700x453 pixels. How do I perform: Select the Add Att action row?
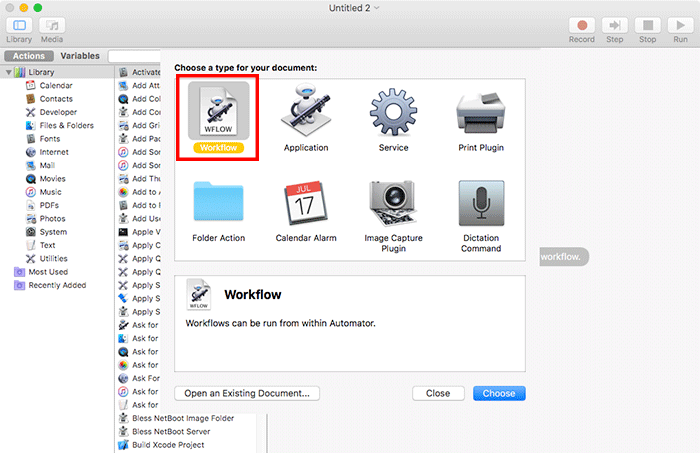coord(139,85)
